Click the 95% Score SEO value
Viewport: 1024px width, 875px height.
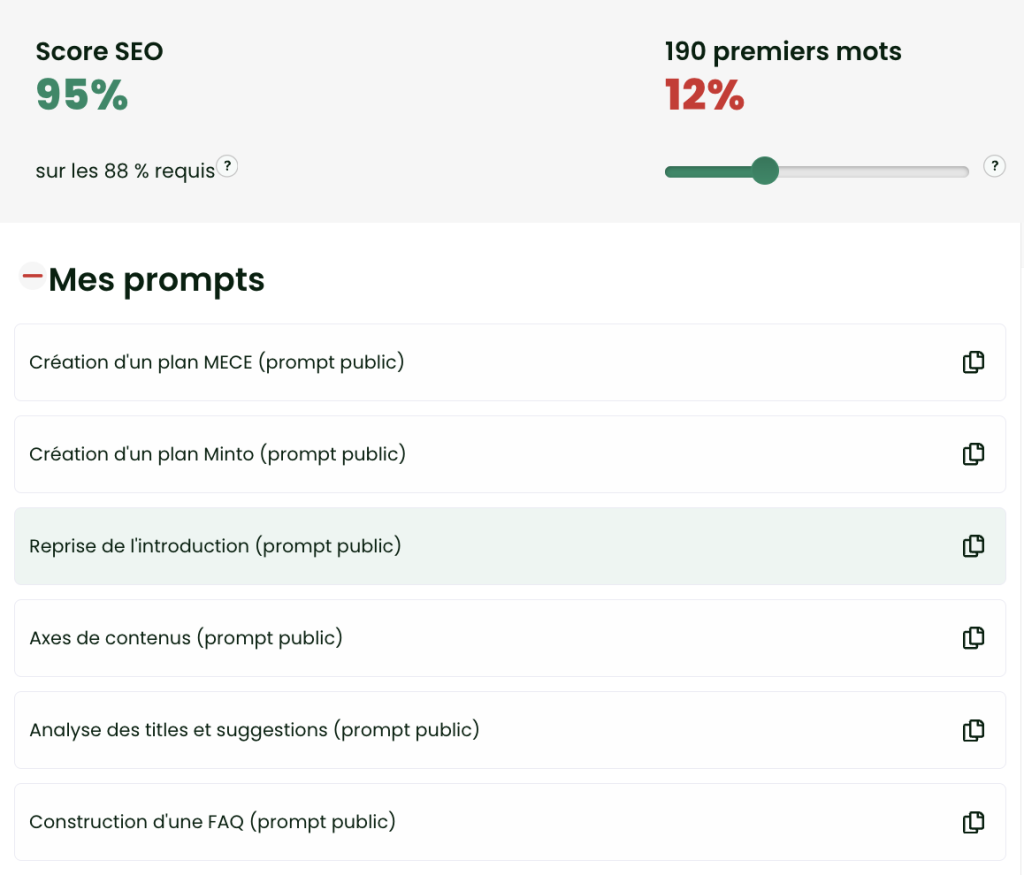pos(82,95)
